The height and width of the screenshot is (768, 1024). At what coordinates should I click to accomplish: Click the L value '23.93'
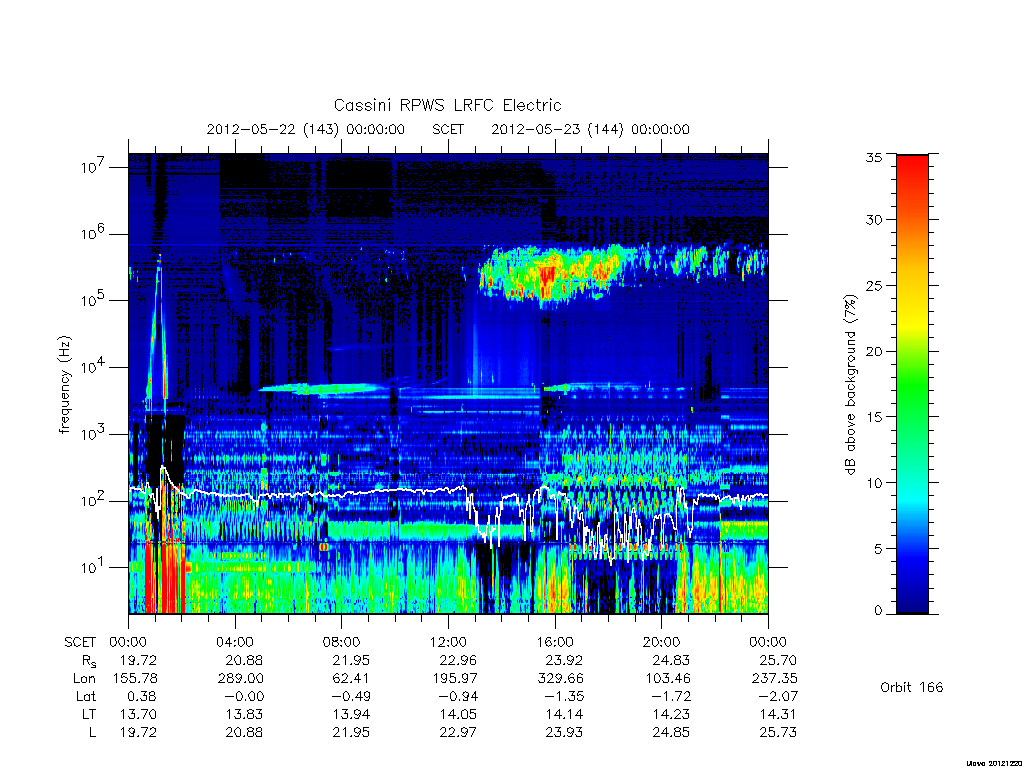point(564,733)
